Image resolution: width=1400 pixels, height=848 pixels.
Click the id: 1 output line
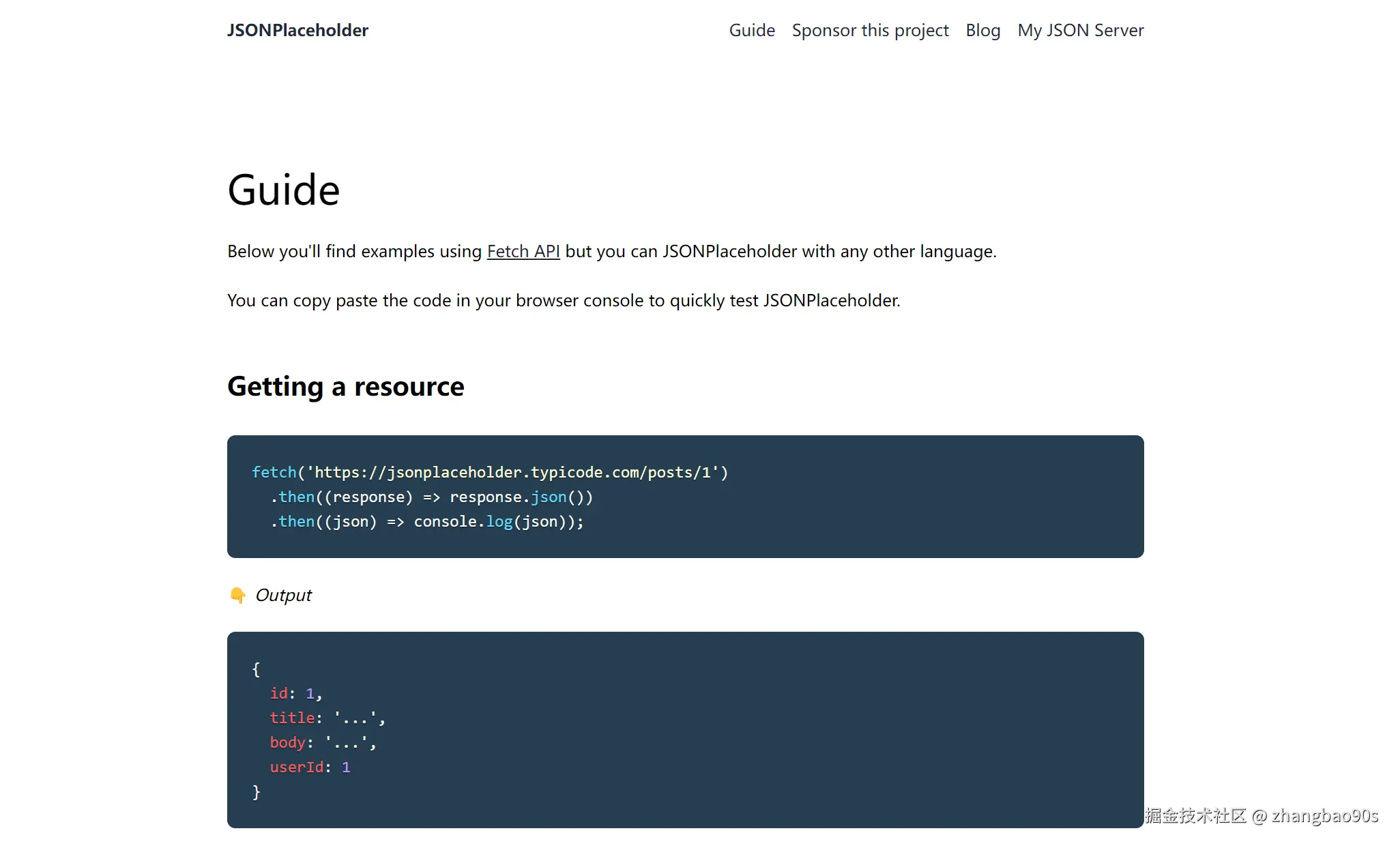coord(295,693)
